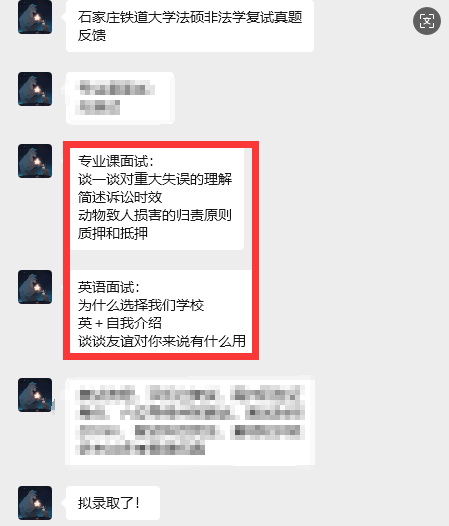Select the 拟录取了！ message bubble
This screenshot has width=449, height=526.
113,503
